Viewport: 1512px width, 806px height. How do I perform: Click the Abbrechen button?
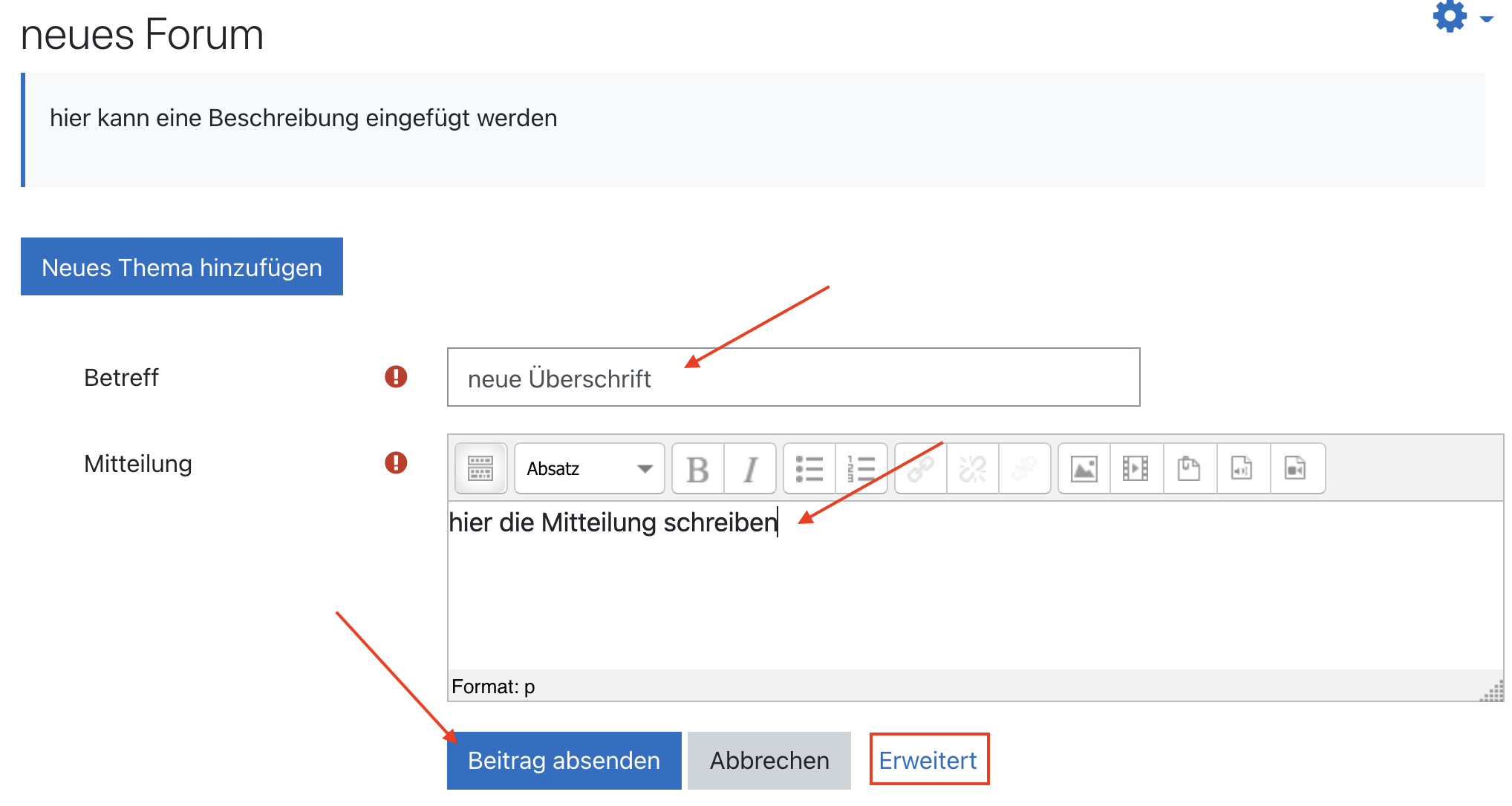[769, 760]
